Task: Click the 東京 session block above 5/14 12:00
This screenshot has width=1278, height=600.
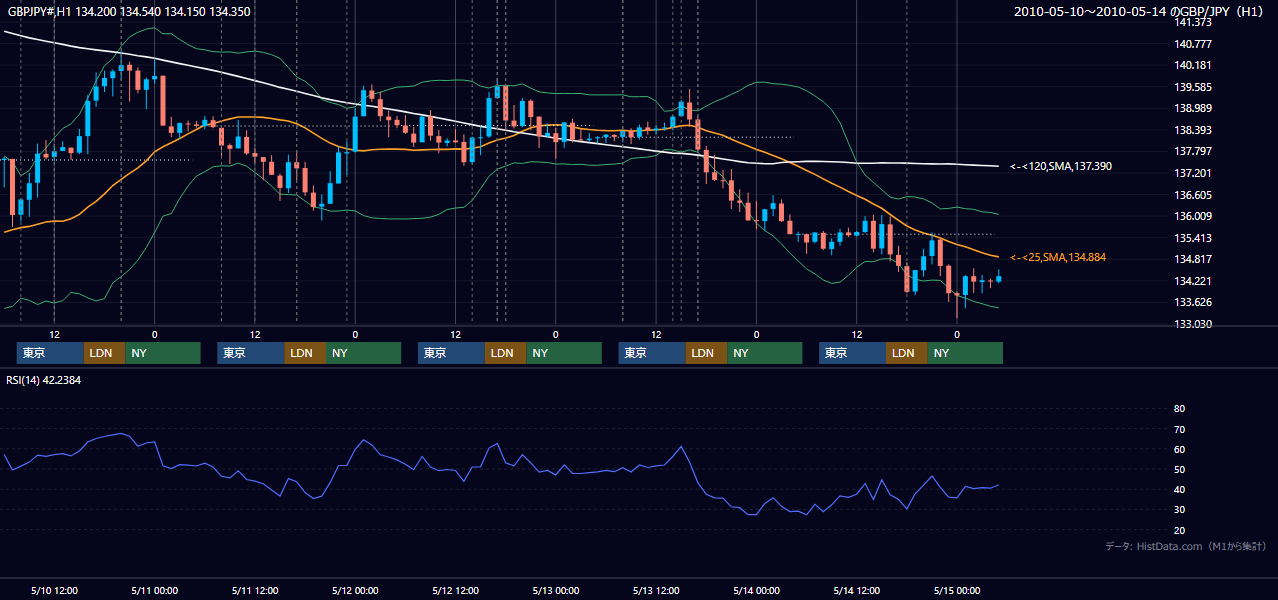Action: pos(852,353)
